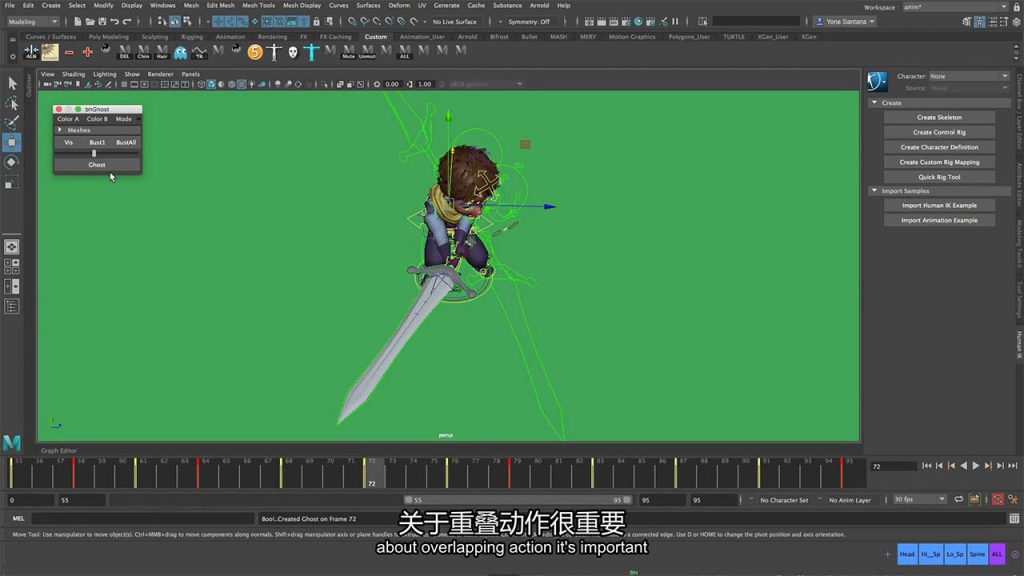
Task: Activate the Rotate tool in toolbox
Action: [x=12, y=162]
